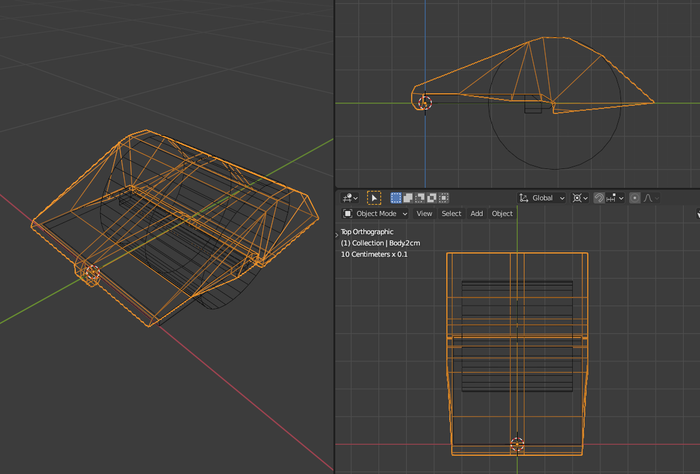Open the Global transform orientation dropdown
The height and width of the screenshot is (474, 700).
542,198
